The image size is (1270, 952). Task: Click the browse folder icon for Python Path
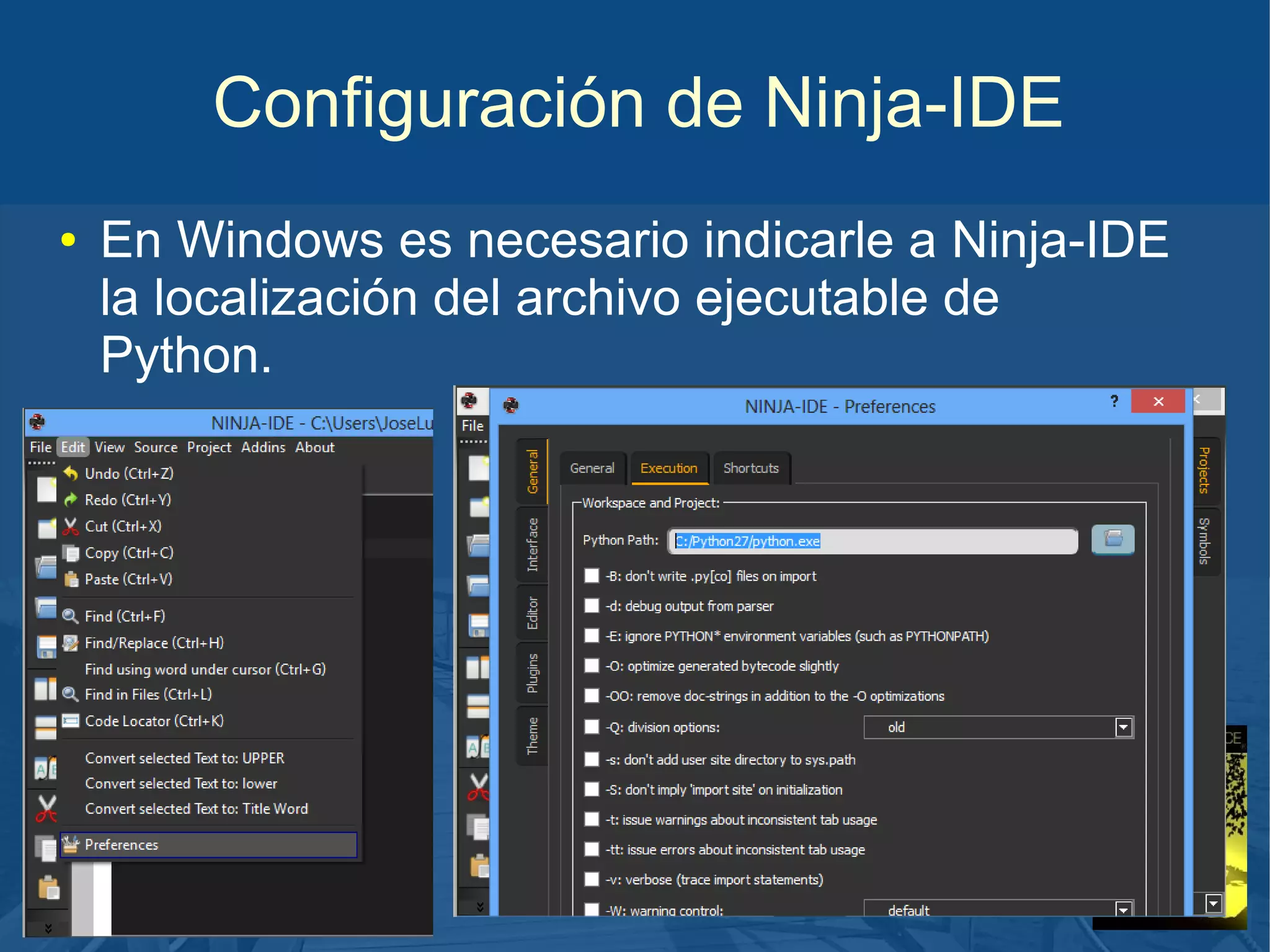click(x=1112, y=540)
